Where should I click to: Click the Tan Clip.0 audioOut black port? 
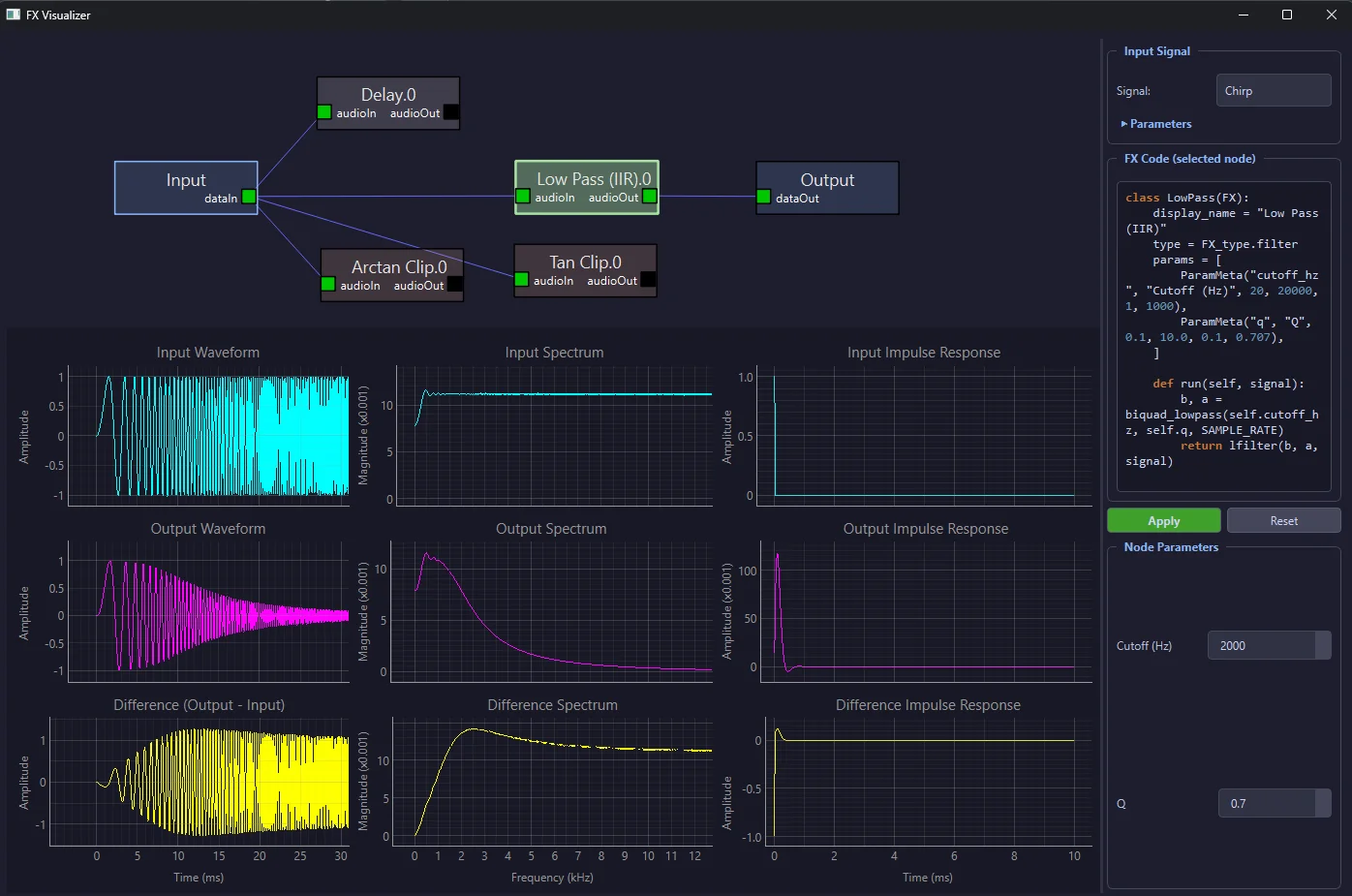point(649,280)
